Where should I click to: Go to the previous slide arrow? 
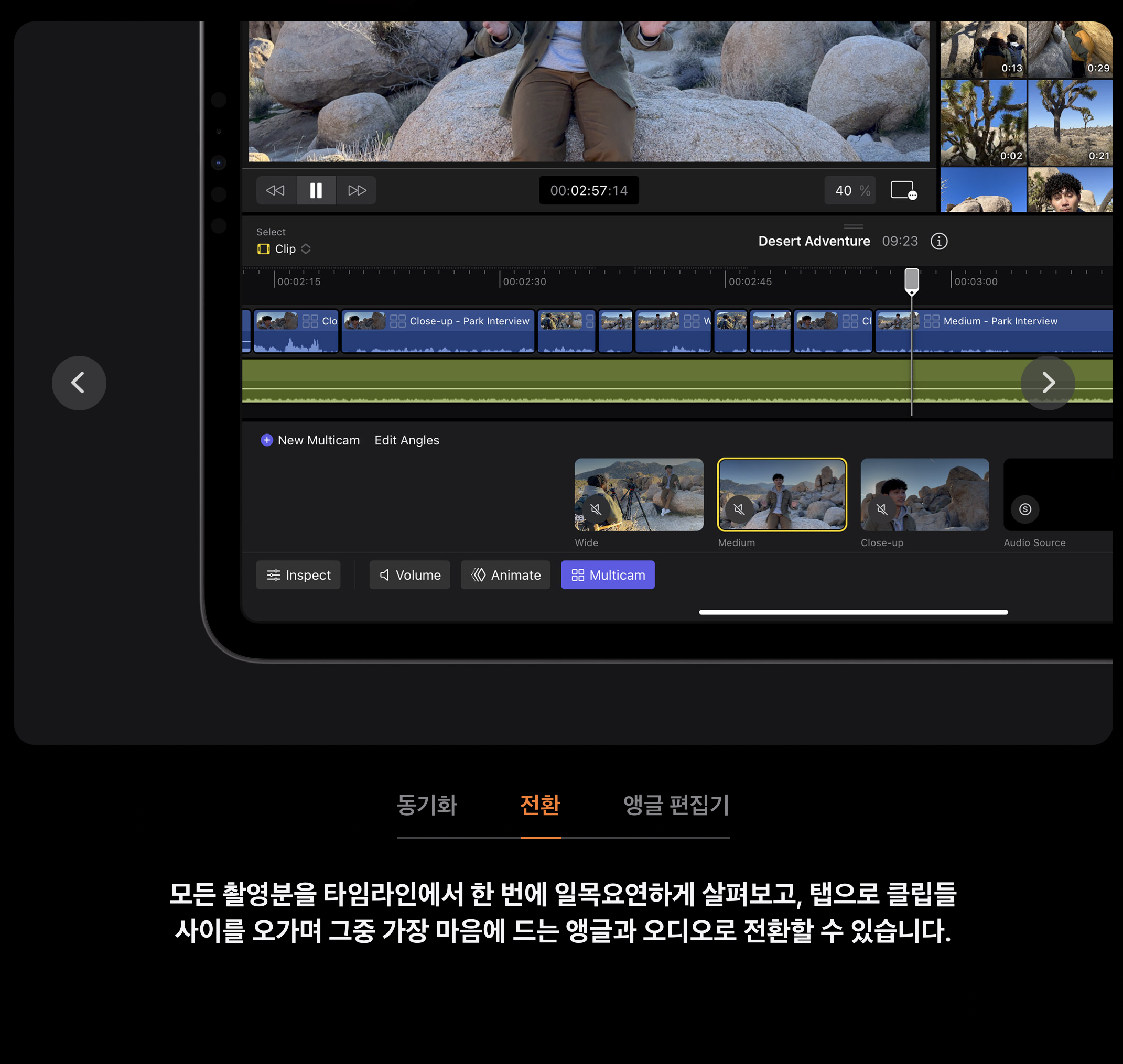coord(79,383)
